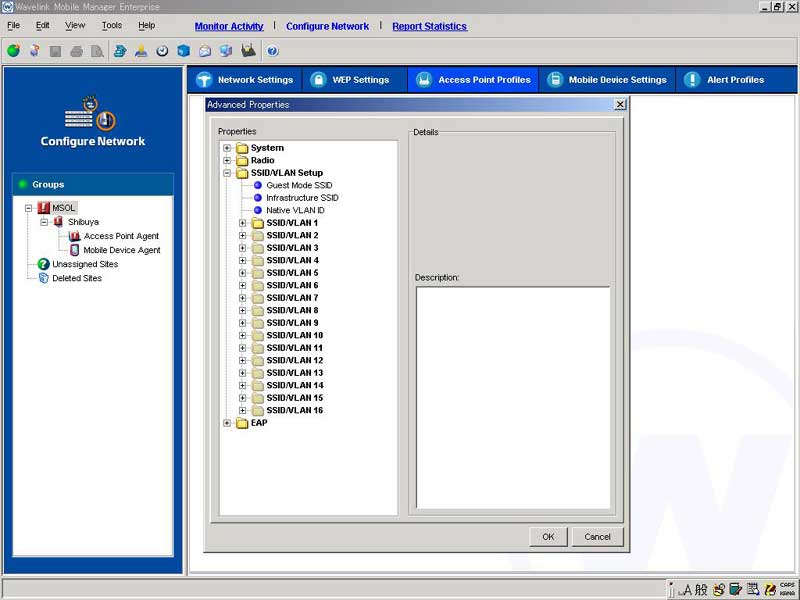Click the blue question mark help icon
800x600 pixels.
tap(272, 51)
